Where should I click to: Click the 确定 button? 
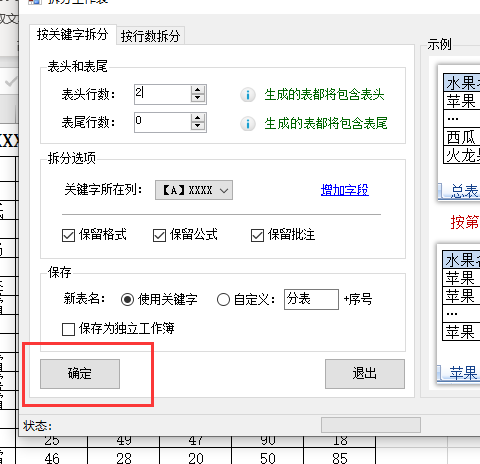80,374
